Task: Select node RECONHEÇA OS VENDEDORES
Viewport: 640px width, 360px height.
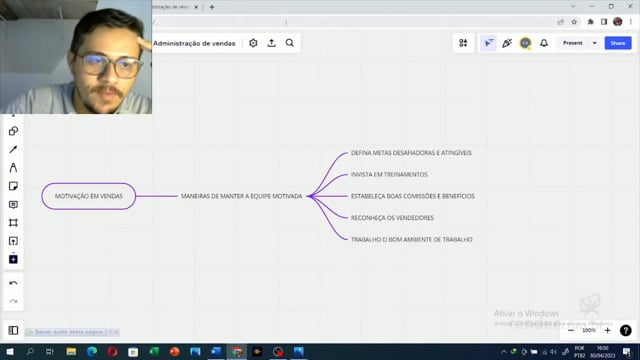Action: coord(392,218)
